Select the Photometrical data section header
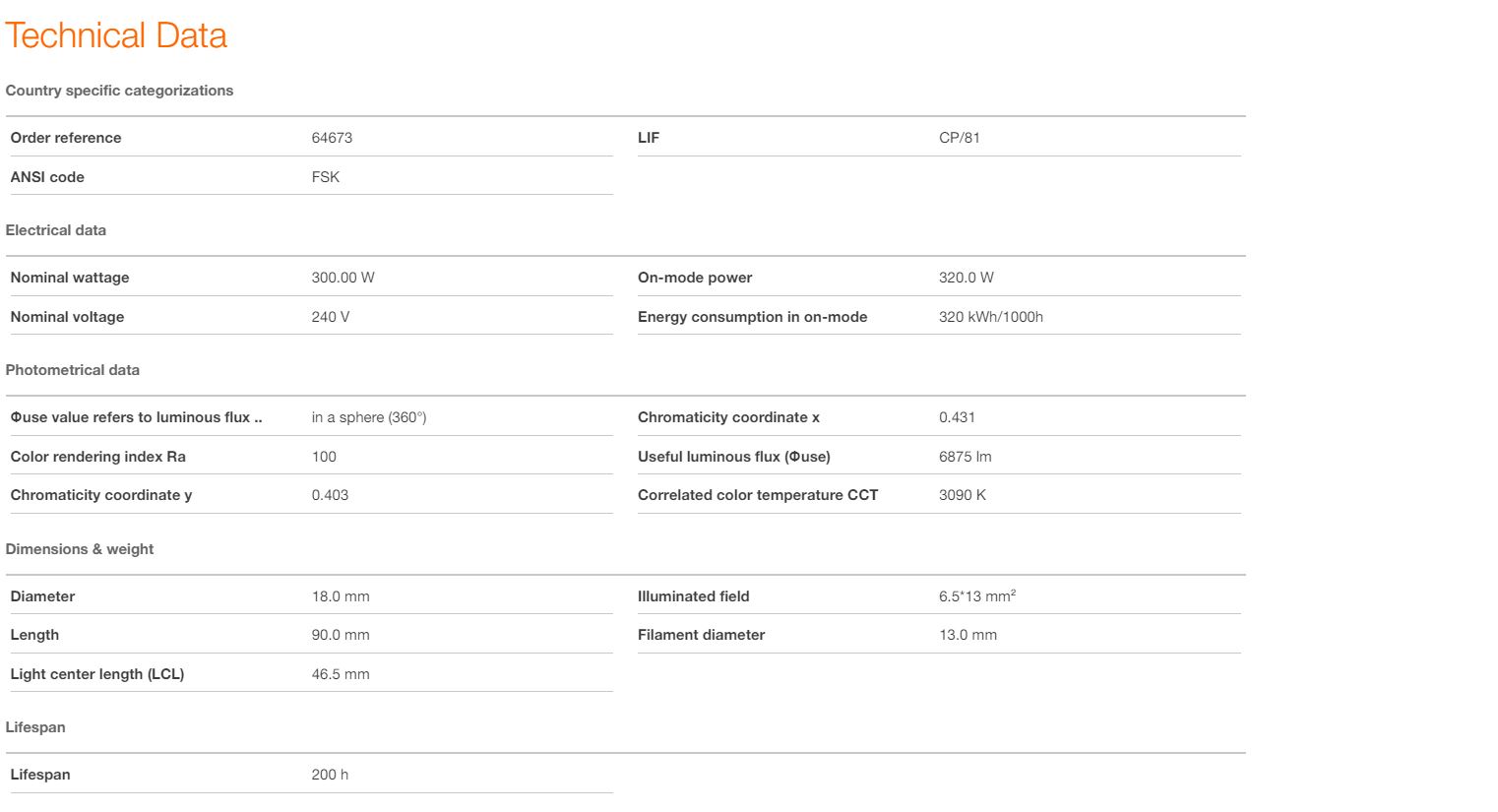Screen dimensions: 1498x812 pos(72,370)
